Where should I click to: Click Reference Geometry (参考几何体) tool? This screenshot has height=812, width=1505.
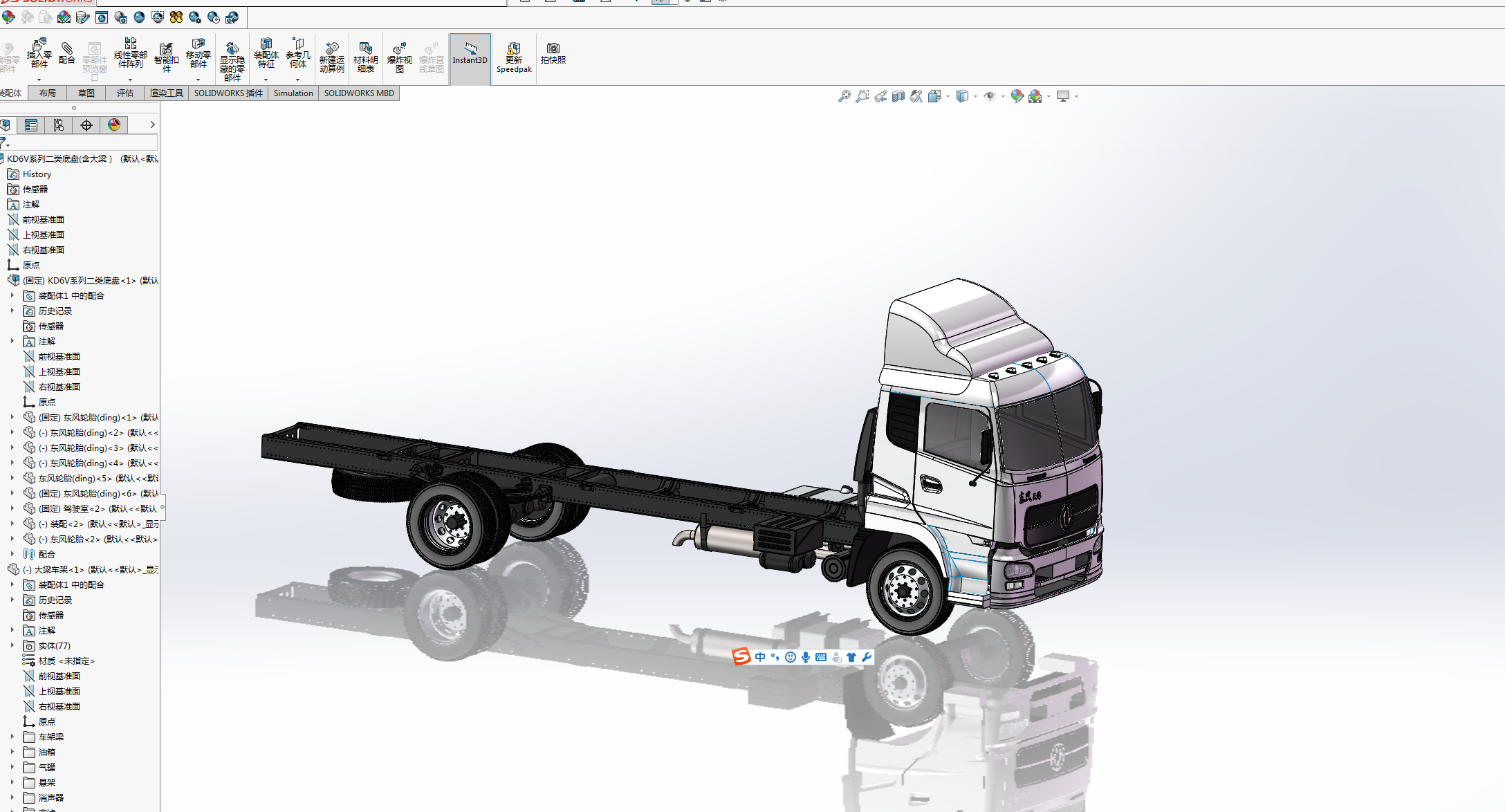coord(298,53)
